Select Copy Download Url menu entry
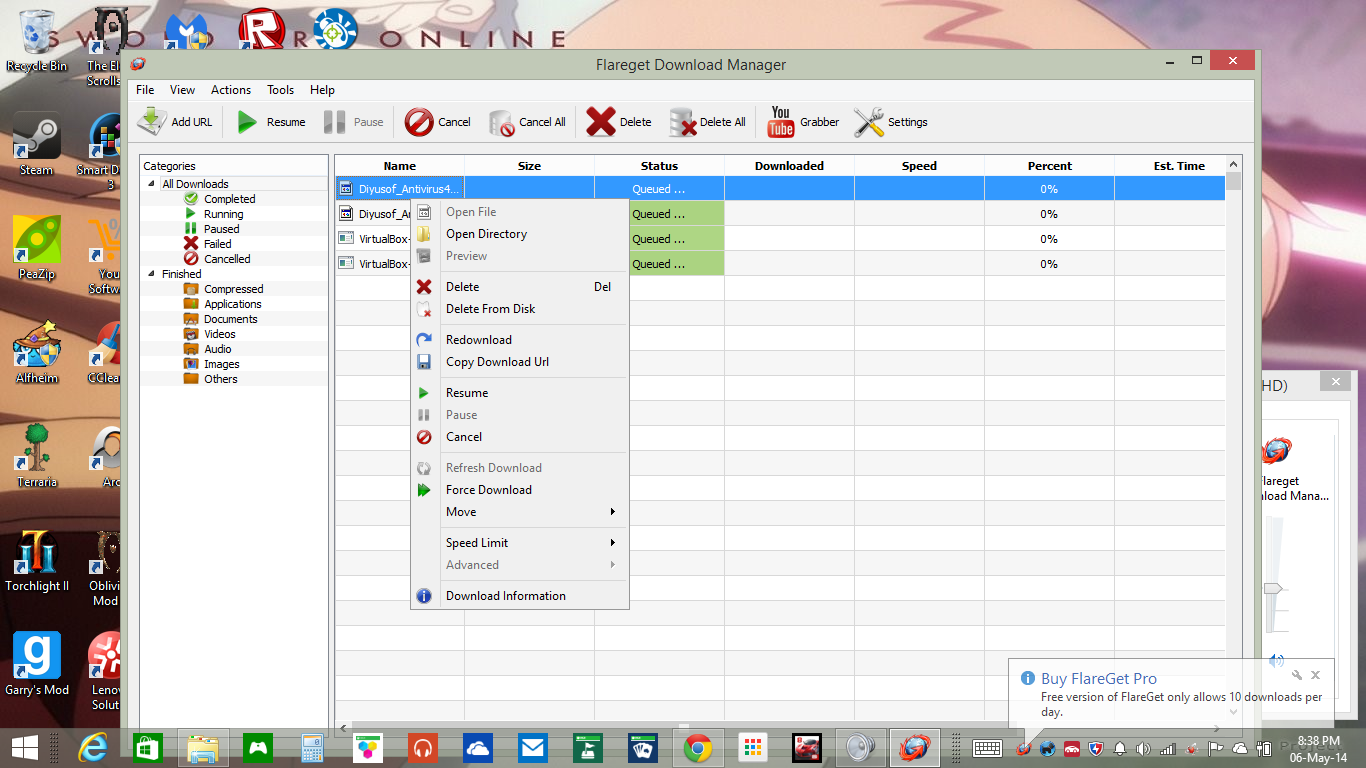The height and width of the screenshot is (768, 1366). pos(520,362)
